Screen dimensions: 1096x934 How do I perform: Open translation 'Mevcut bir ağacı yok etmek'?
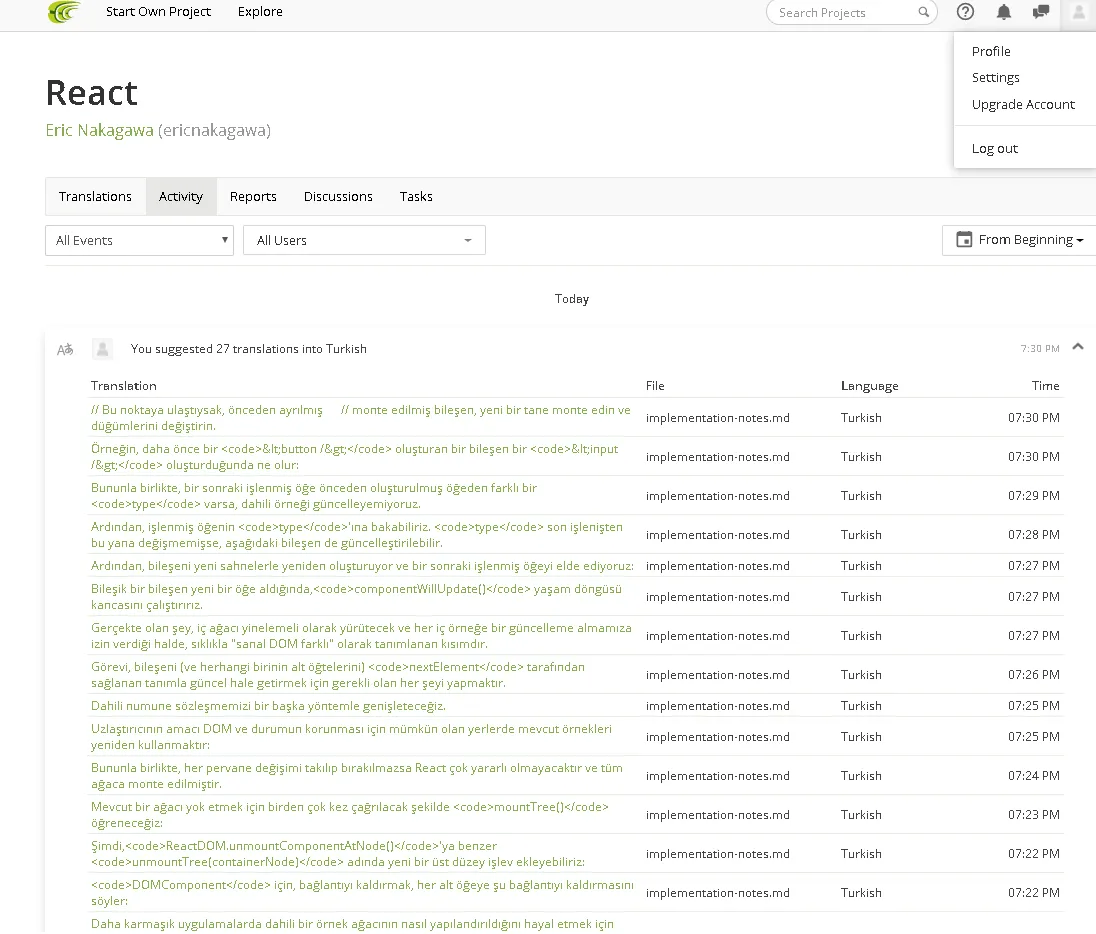(349, 815)
